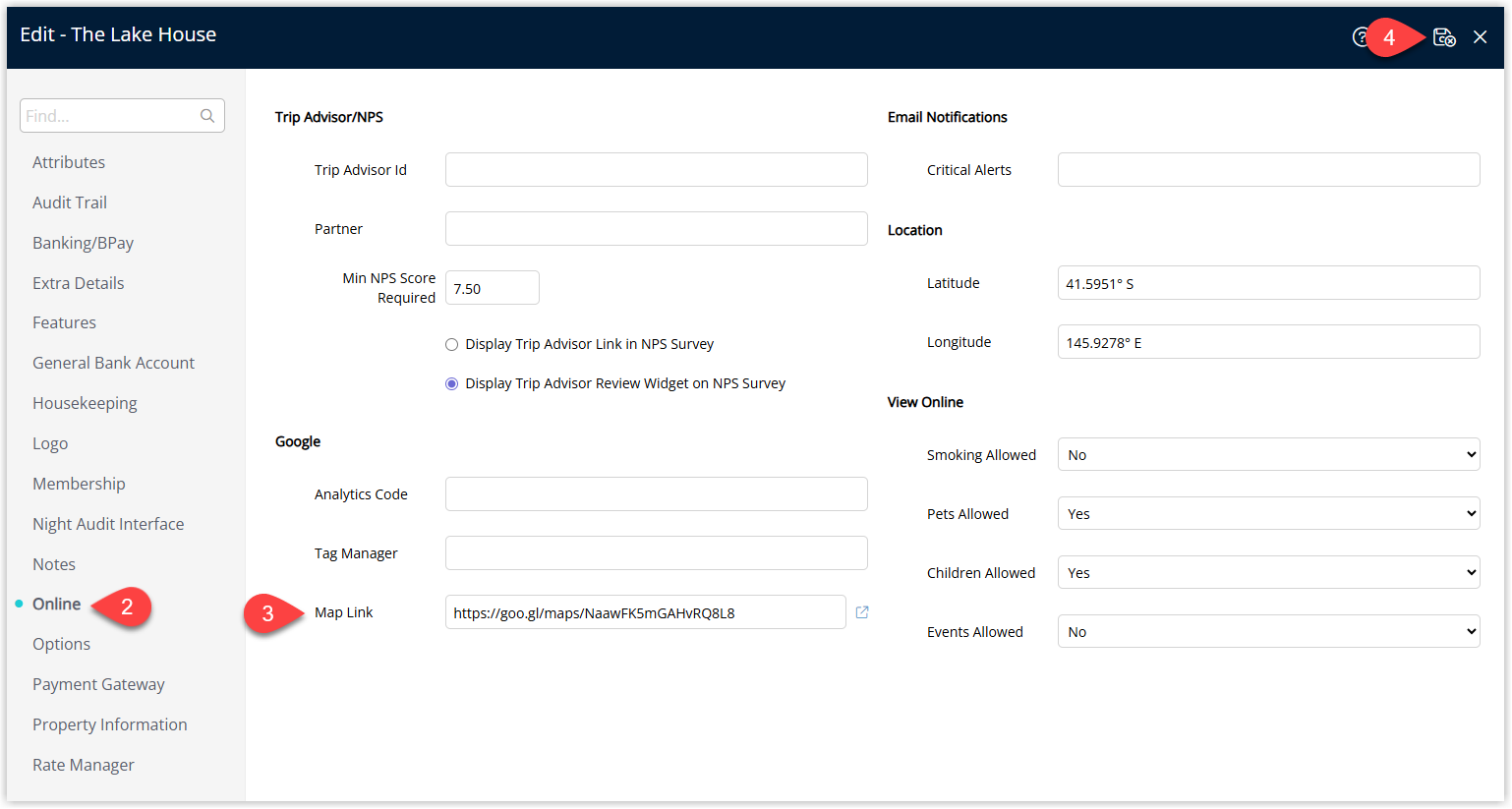The width and height of the screenshot is (1512, 809).
Task: Click the Analytics Code field
Action: click(x=657, y=493)
